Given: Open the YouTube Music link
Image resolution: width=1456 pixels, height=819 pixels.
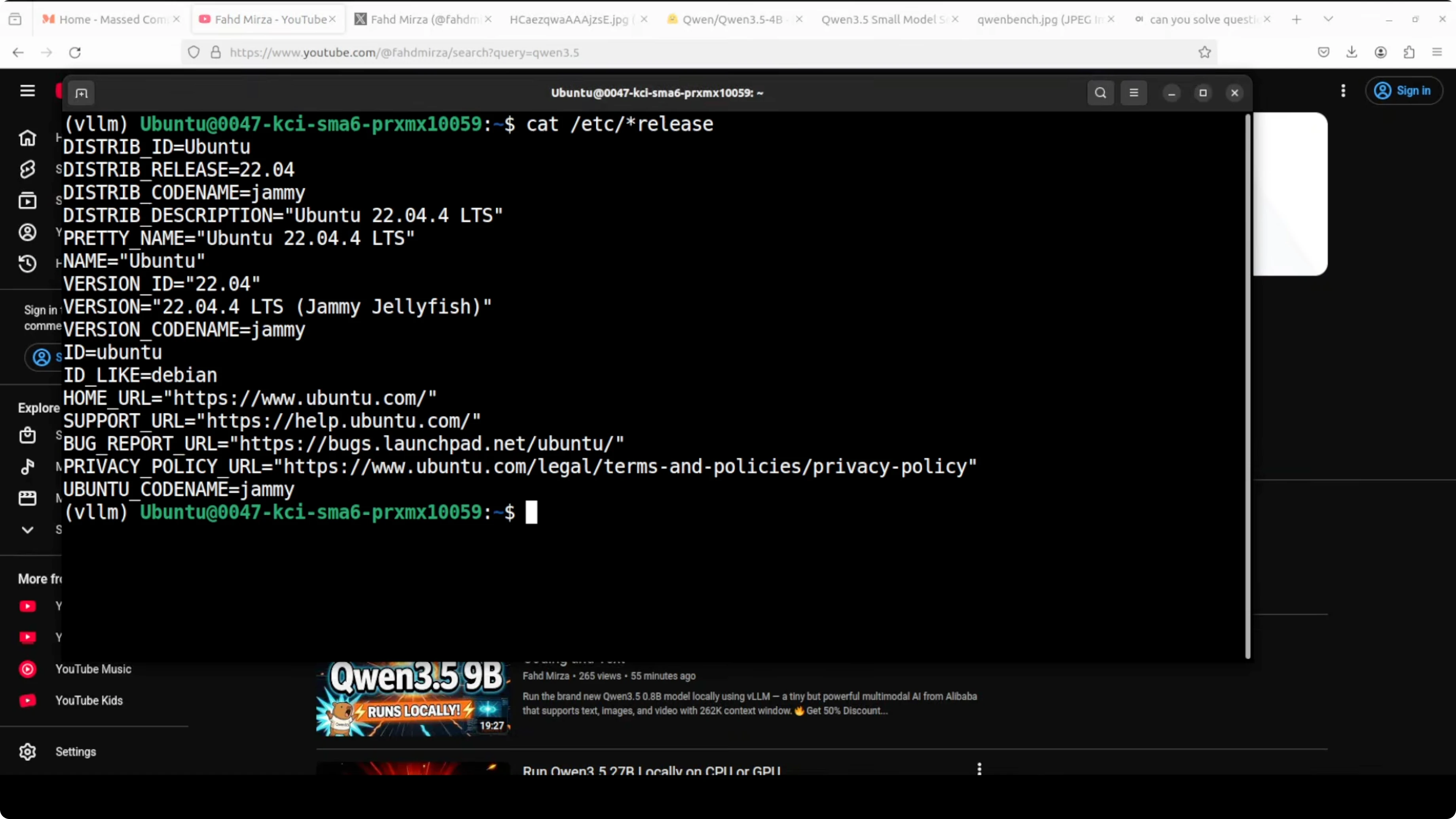Looking at the screenshot, I should [93, 669].
